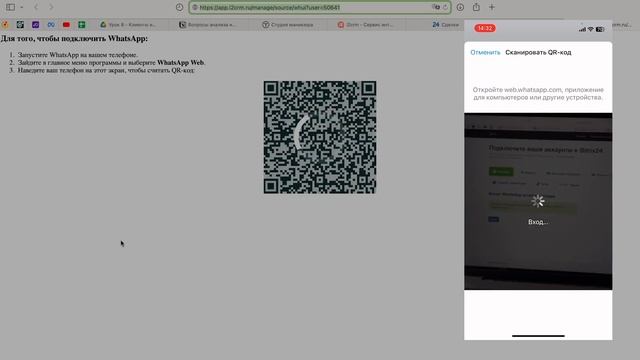Click heading 'Для того, чтобы подключить WhatsApp:'
The image size is (640, 360).
pyautogui.click(x=74, y=39)
